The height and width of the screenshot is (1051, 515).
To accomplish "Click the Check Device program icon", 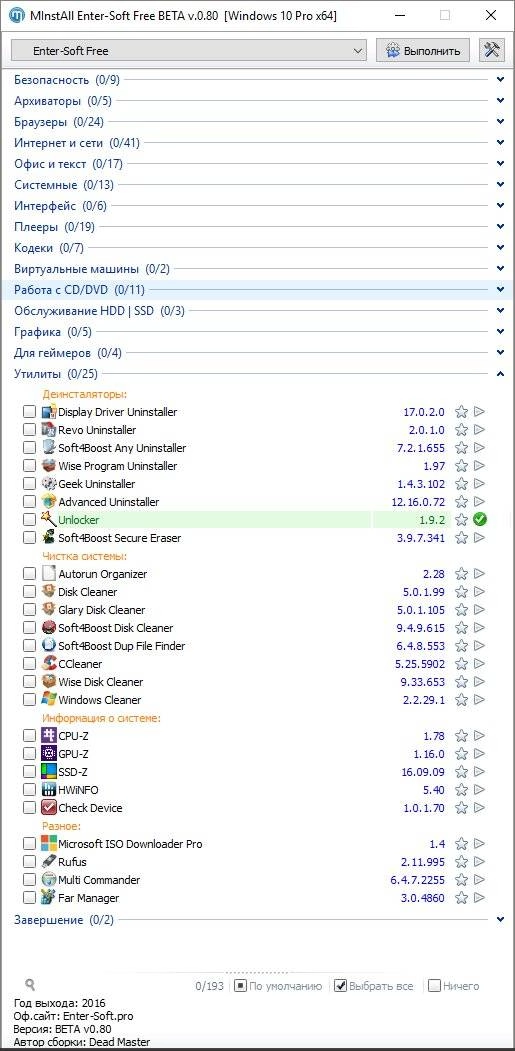I will 49,808.
